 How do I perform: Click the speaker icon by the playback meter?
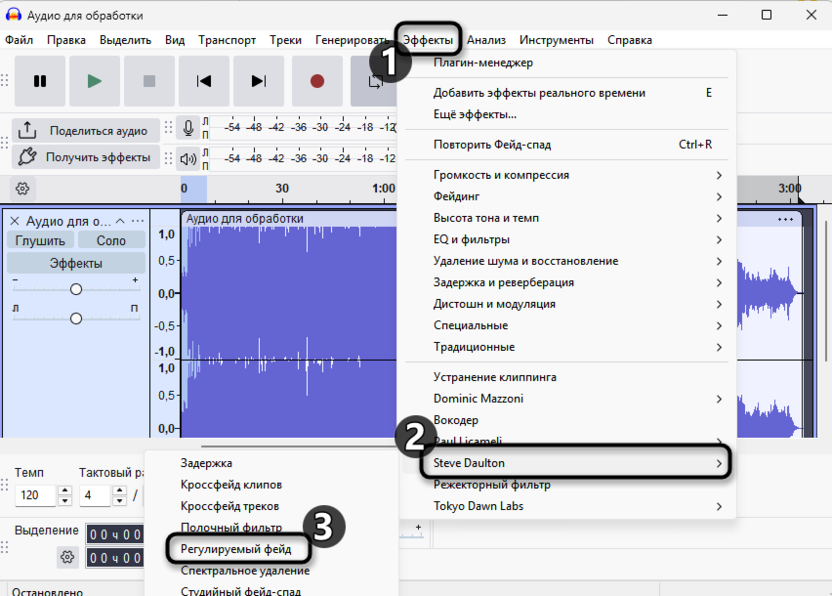pos(188,158)
